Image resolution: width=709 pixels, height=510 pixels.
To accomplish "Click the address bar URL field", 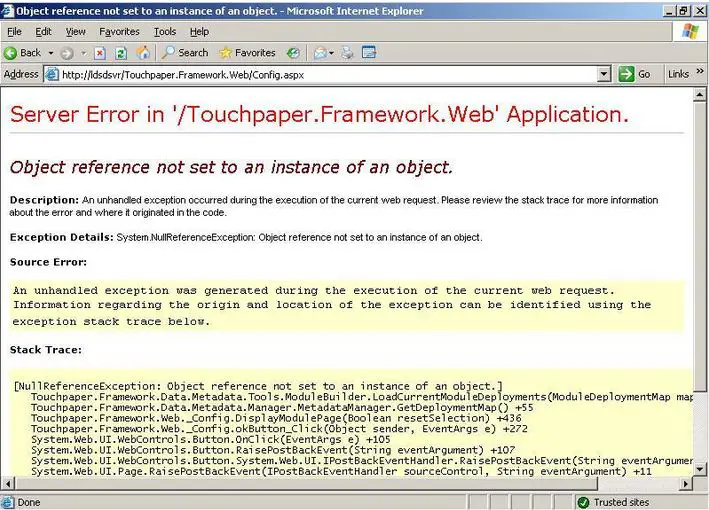I will [x=329, y=75].
